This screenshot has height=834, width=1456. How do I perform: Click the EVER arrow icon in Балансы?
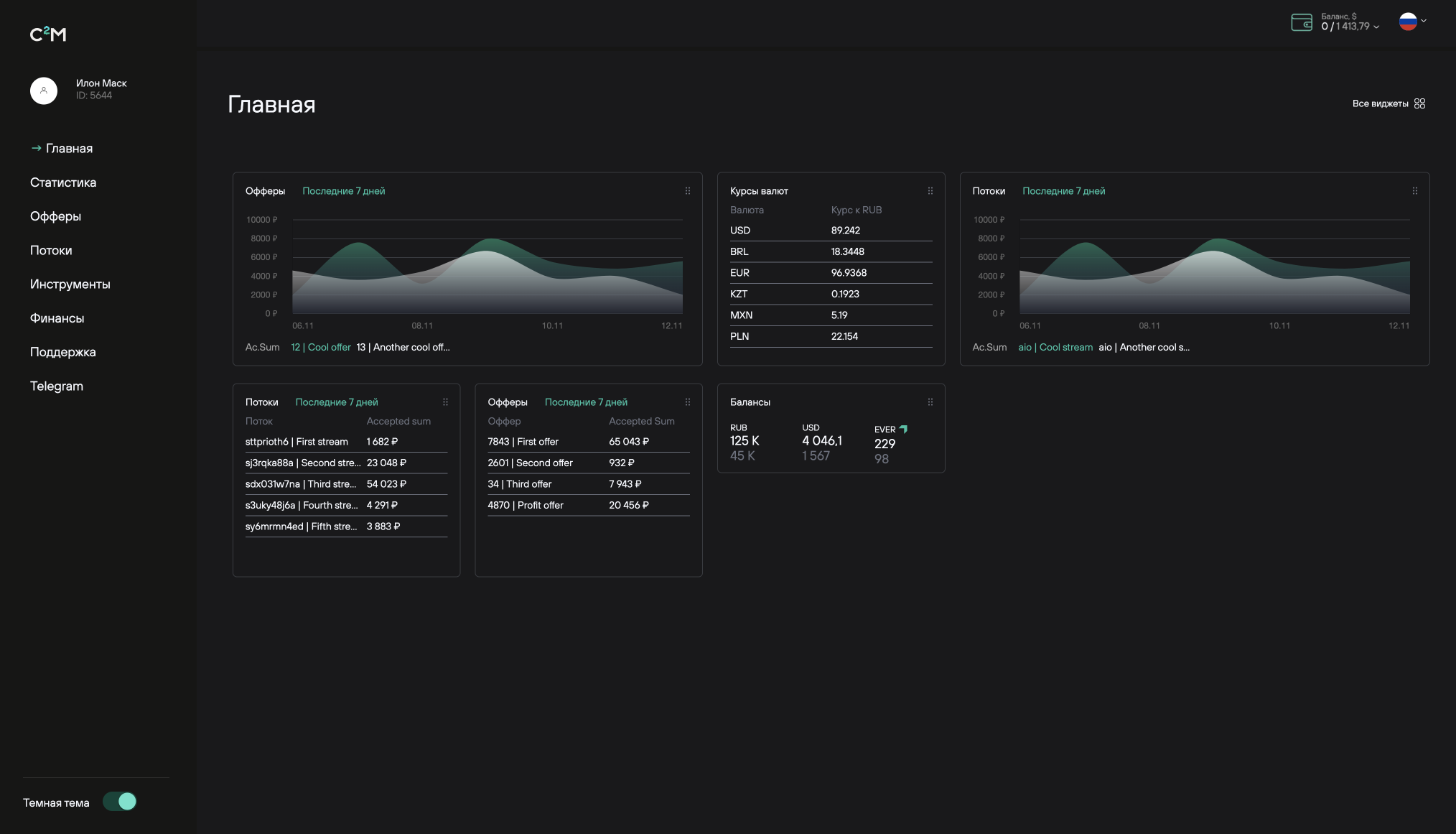[903, 429]
